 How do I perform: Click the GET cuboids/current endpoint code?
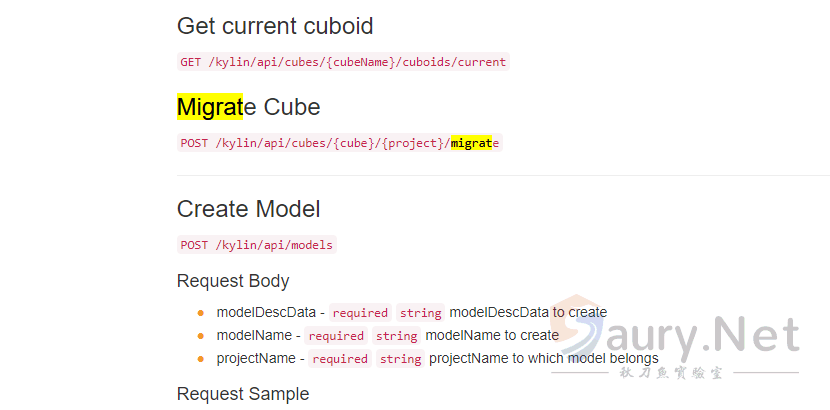[x=343, y=62]
